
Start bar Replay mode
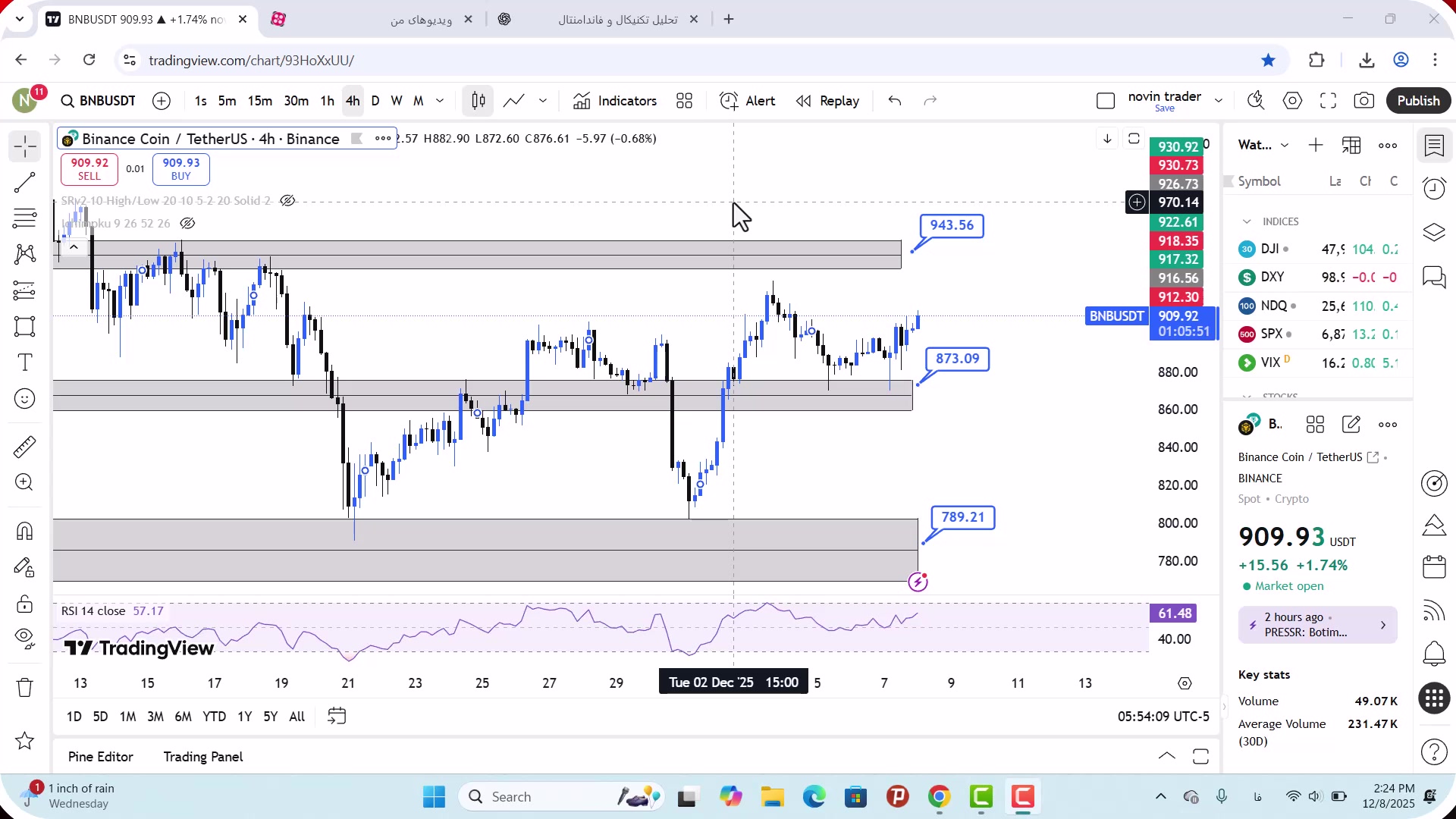pos(828,101)
